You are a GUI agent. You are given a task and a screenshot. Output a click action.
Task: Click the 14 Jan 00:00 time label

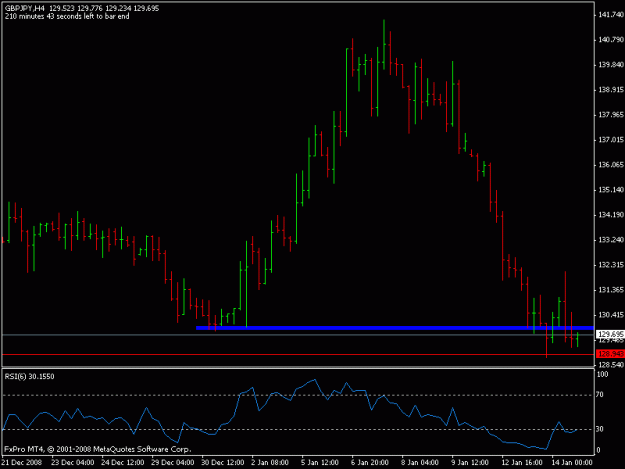point(572,463)
